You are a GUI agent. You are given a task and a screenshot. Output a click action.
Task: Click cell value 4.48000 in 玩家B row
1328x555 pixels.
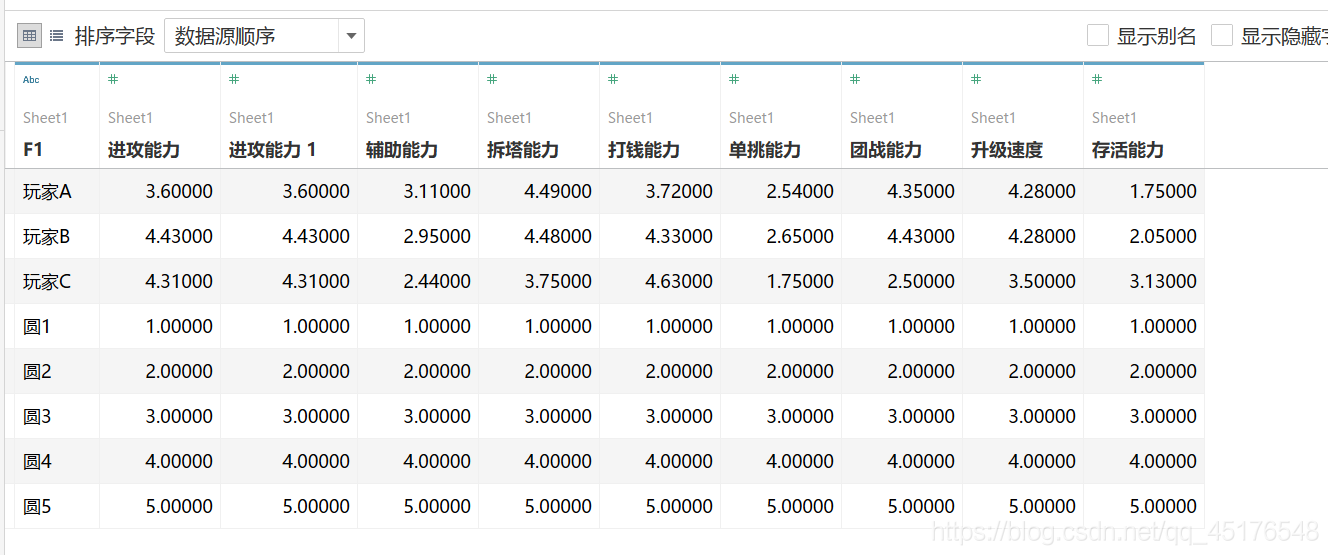click(x=558, y=236)
